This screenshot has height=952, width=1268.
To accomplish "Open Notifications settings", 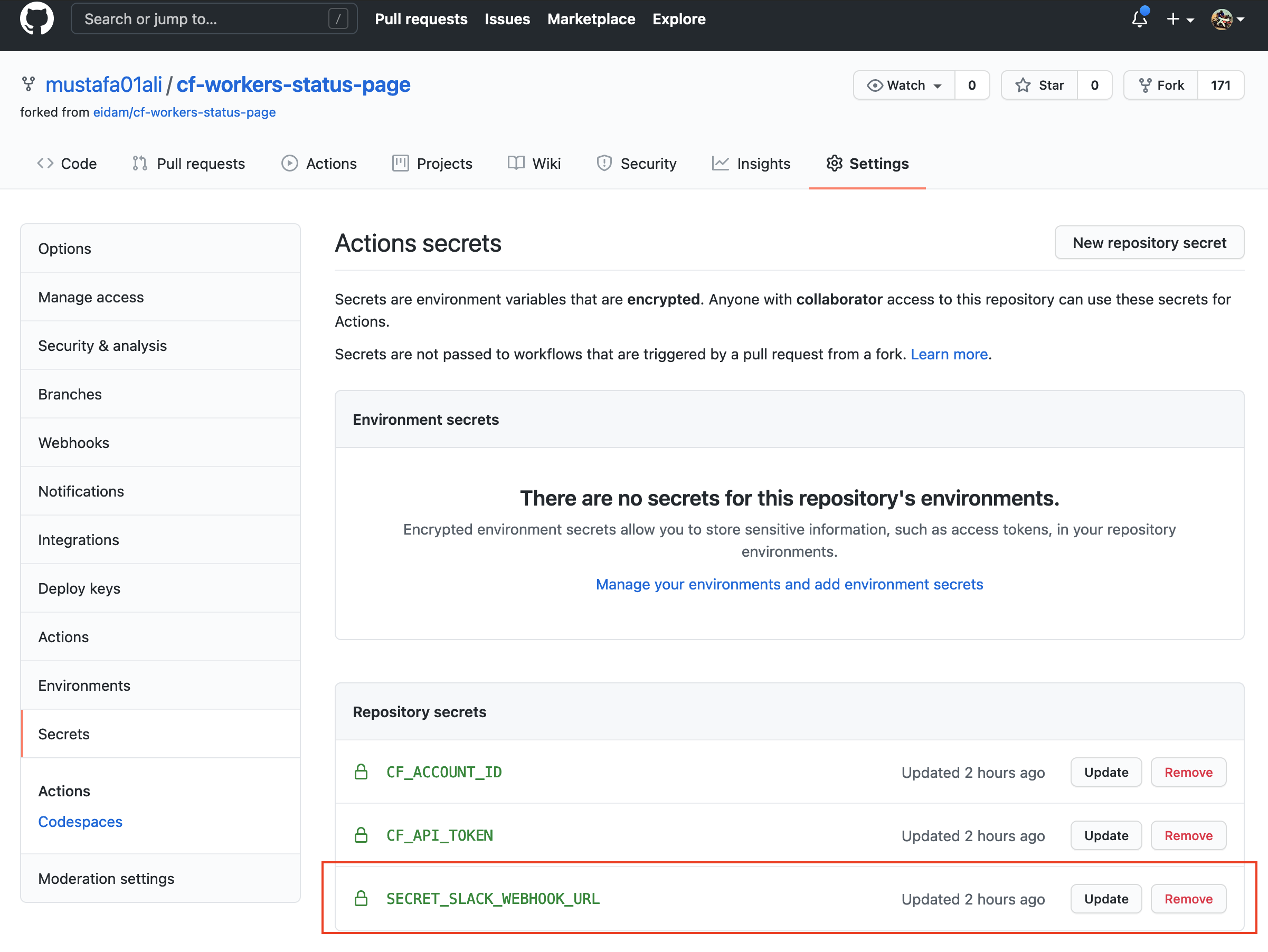I will (x=160, y=491).
